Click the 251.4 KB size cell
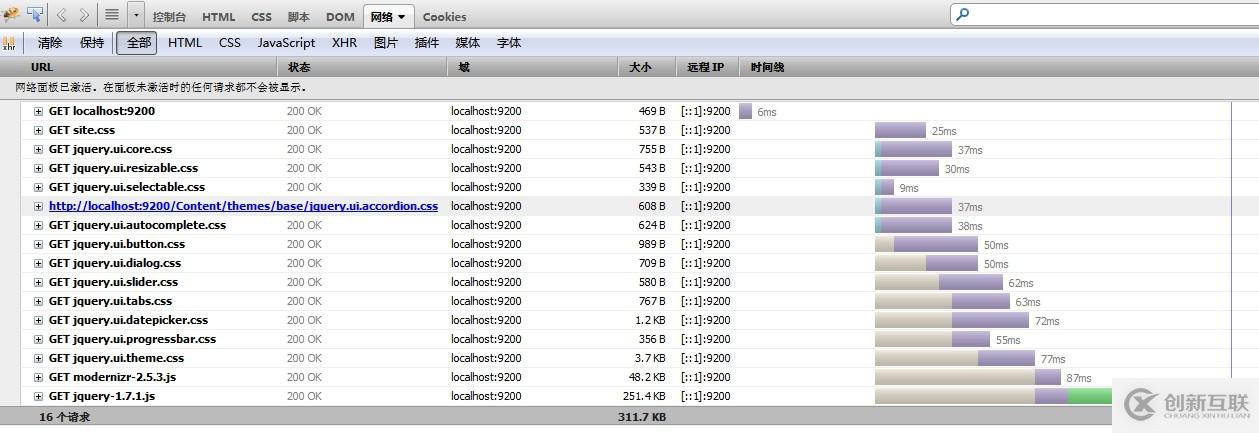Image resolution: width=1259 pixels, height=433 pixels. point(643,396)
